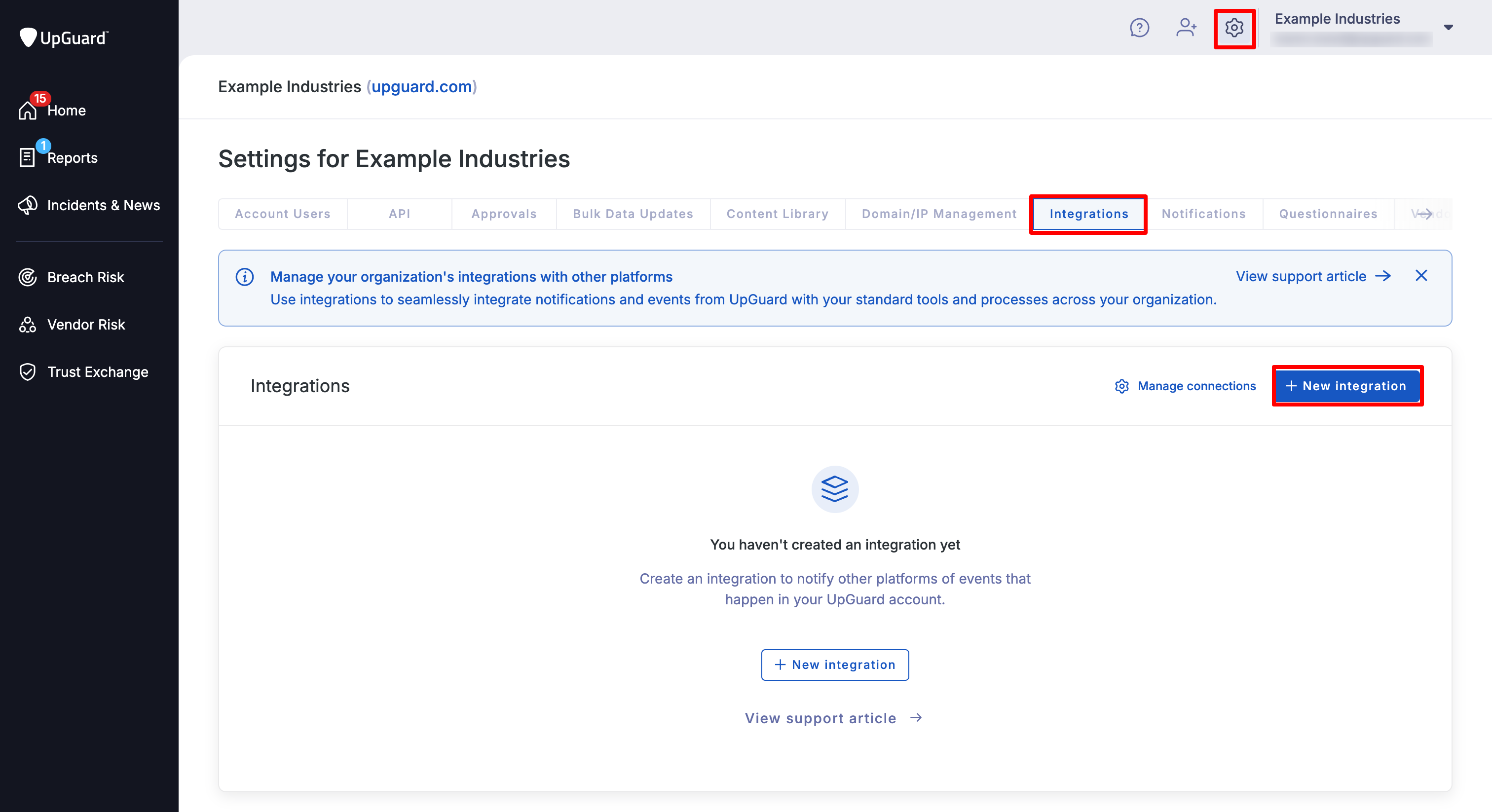Switch to the Notifications tab
The image size is (1492, 812).
(1203, 214)
